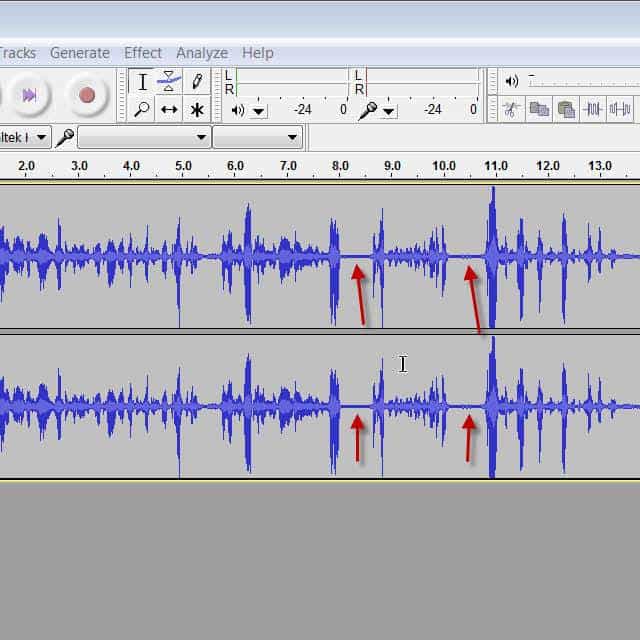Select the Envelope tool
This screenshot has width=640, height=640.
[x=170, y=82]
